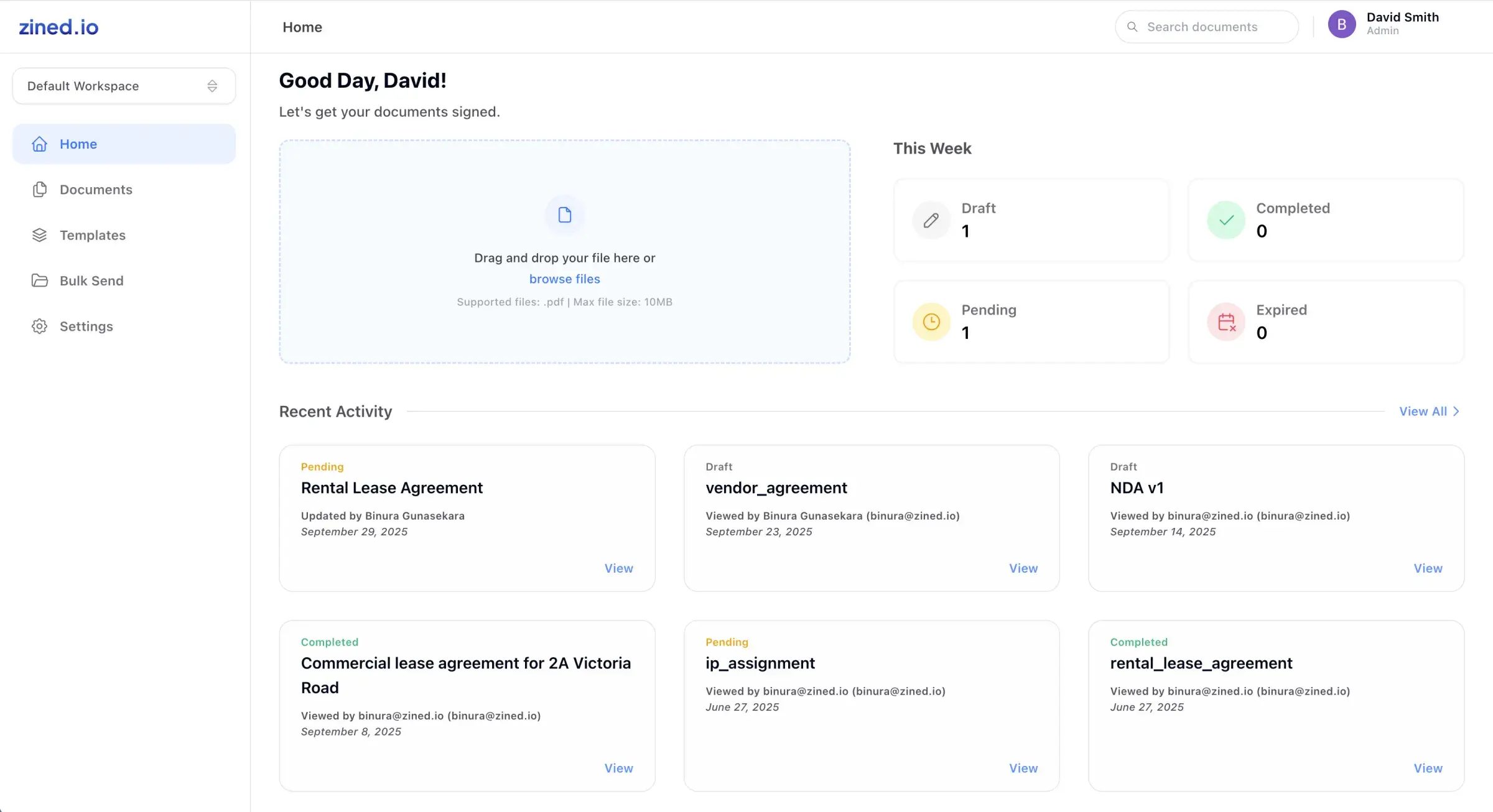Screen dimensions: 1493x812
Task: Open the David Smith profile avatar menu
Action: tap(1342, 24)
